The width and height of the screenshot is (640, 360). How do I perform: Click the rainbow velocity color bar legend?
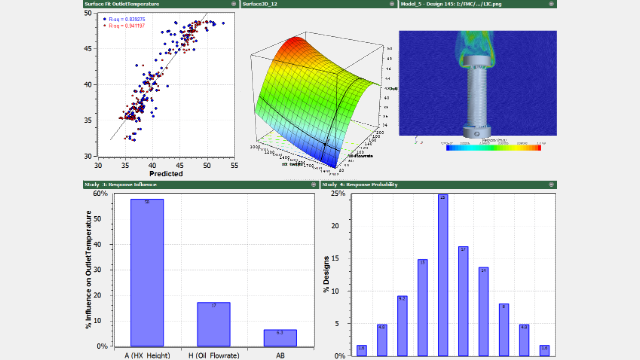click(x=493, y=148)
